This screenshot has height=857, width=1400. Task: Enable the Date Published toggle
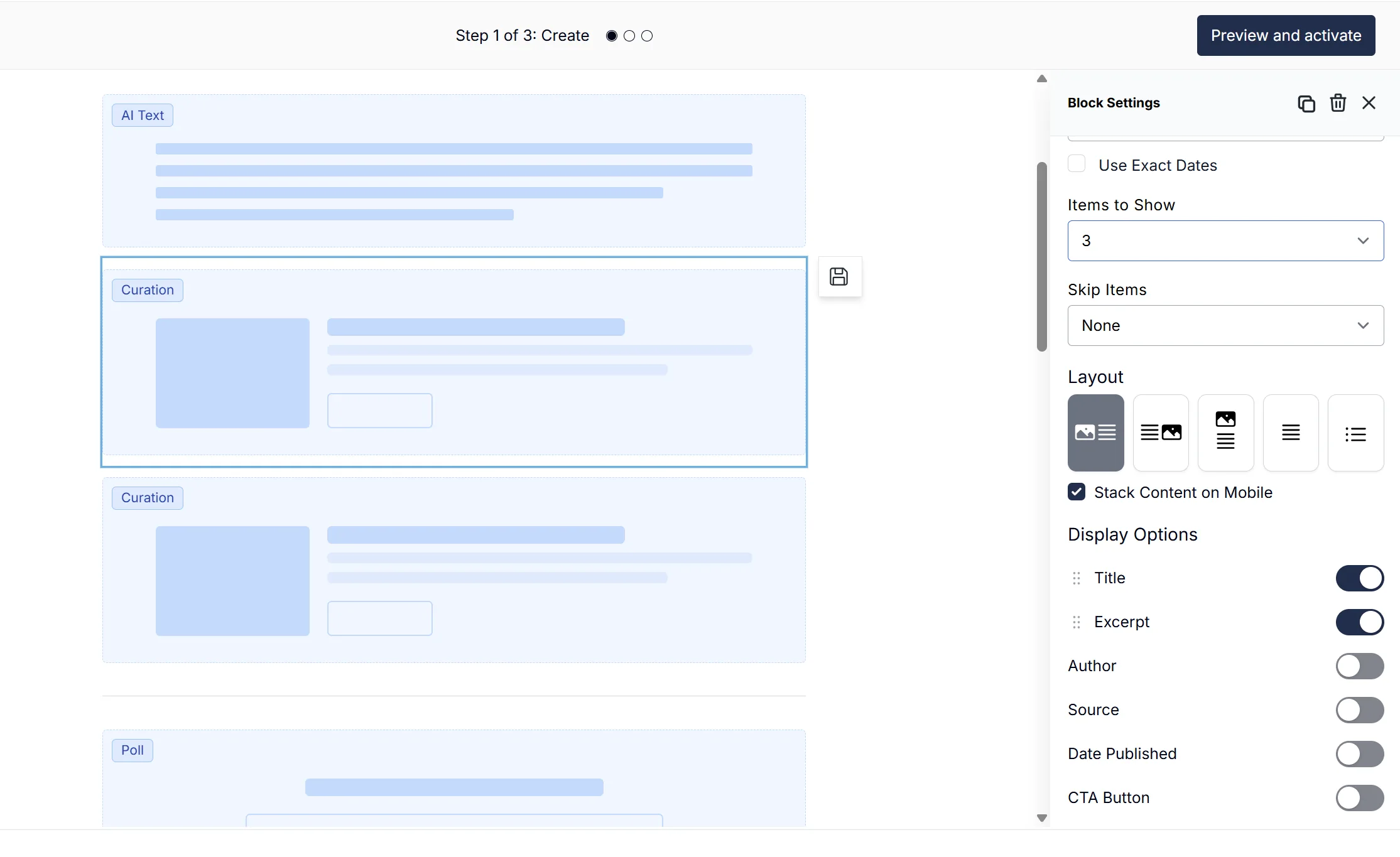click(x=1360, y=754)
